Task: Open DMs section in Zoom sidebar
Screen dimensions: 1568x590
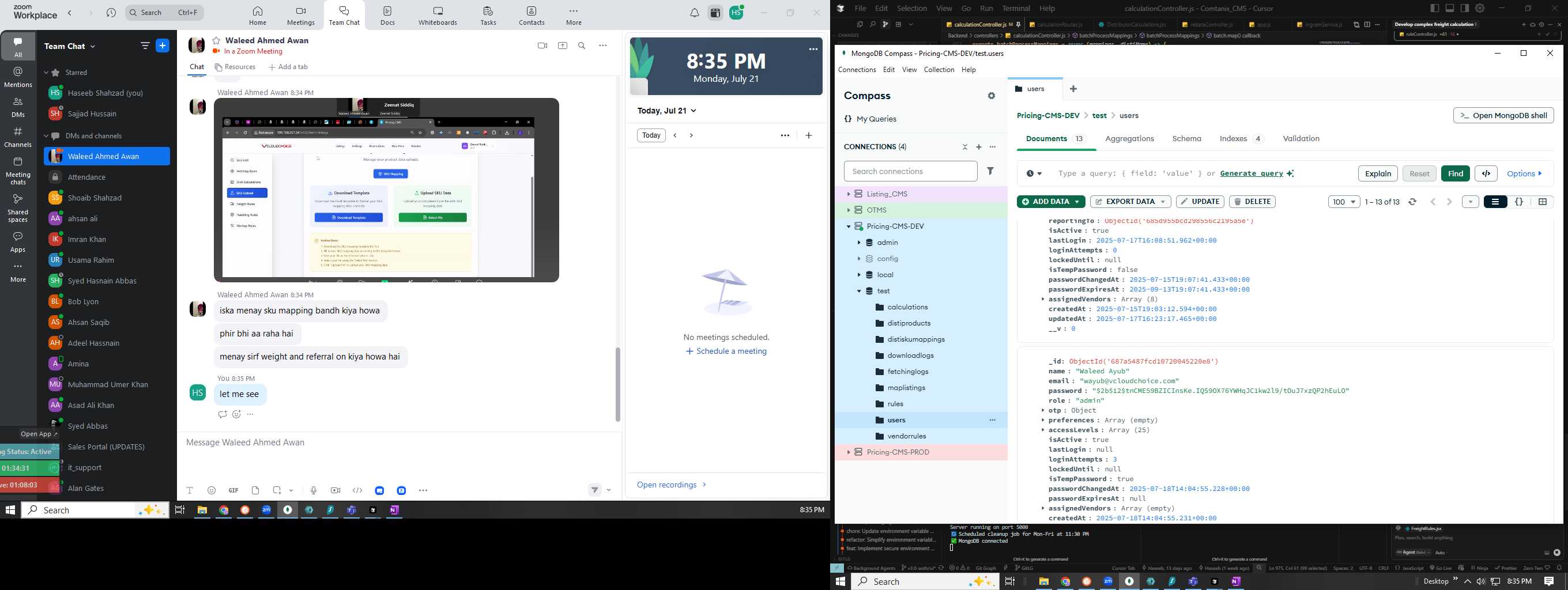Action: 18,108
